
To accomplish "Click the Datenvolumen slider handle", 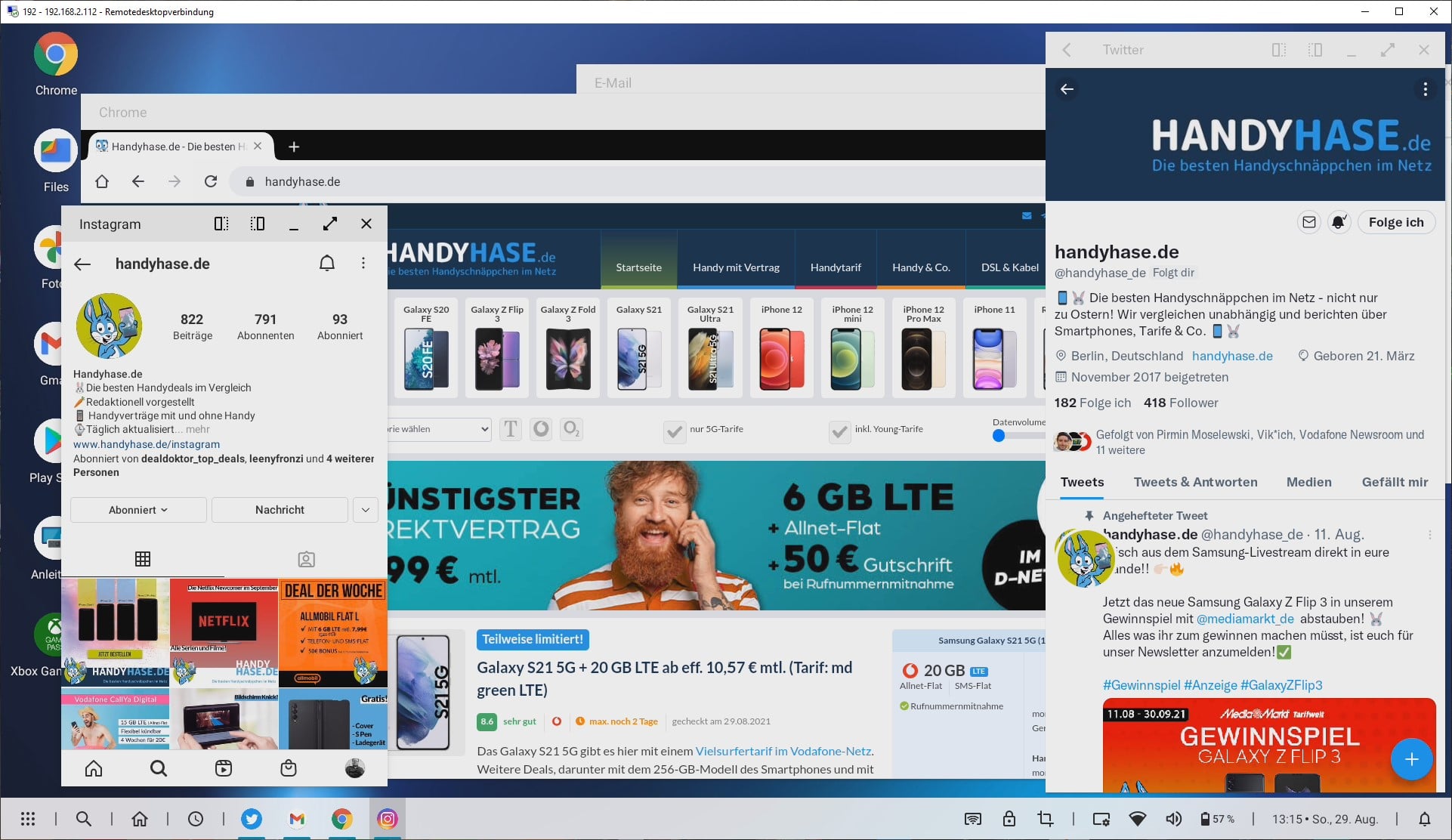I will 999,436.
